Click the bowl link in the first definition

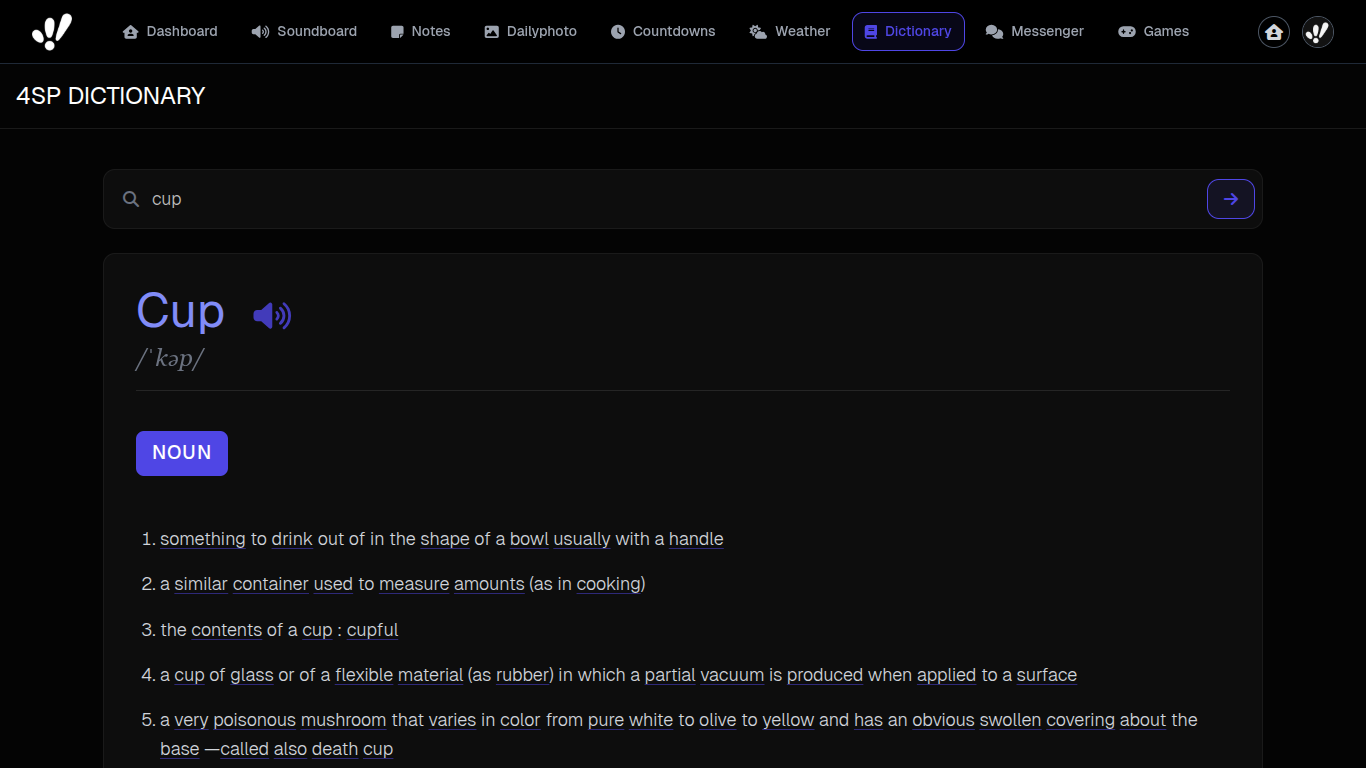tap(529, 539)
